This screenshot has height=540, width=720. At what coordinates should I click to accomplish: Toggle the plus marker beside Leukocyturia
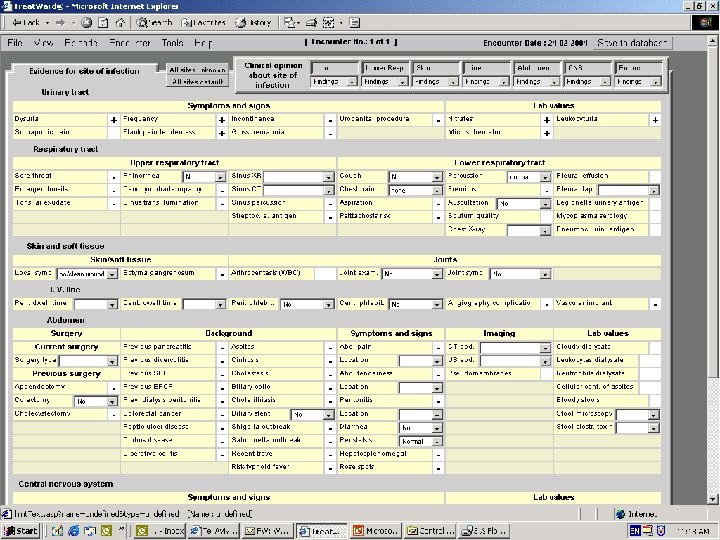click(x=655, y=120)
